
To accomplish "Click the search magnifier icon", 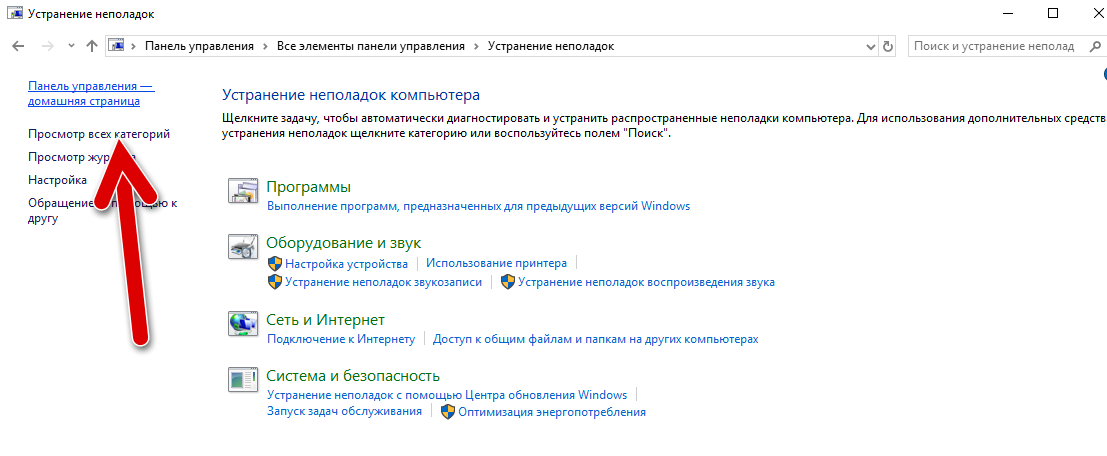I will click(x=1093, y=46).
